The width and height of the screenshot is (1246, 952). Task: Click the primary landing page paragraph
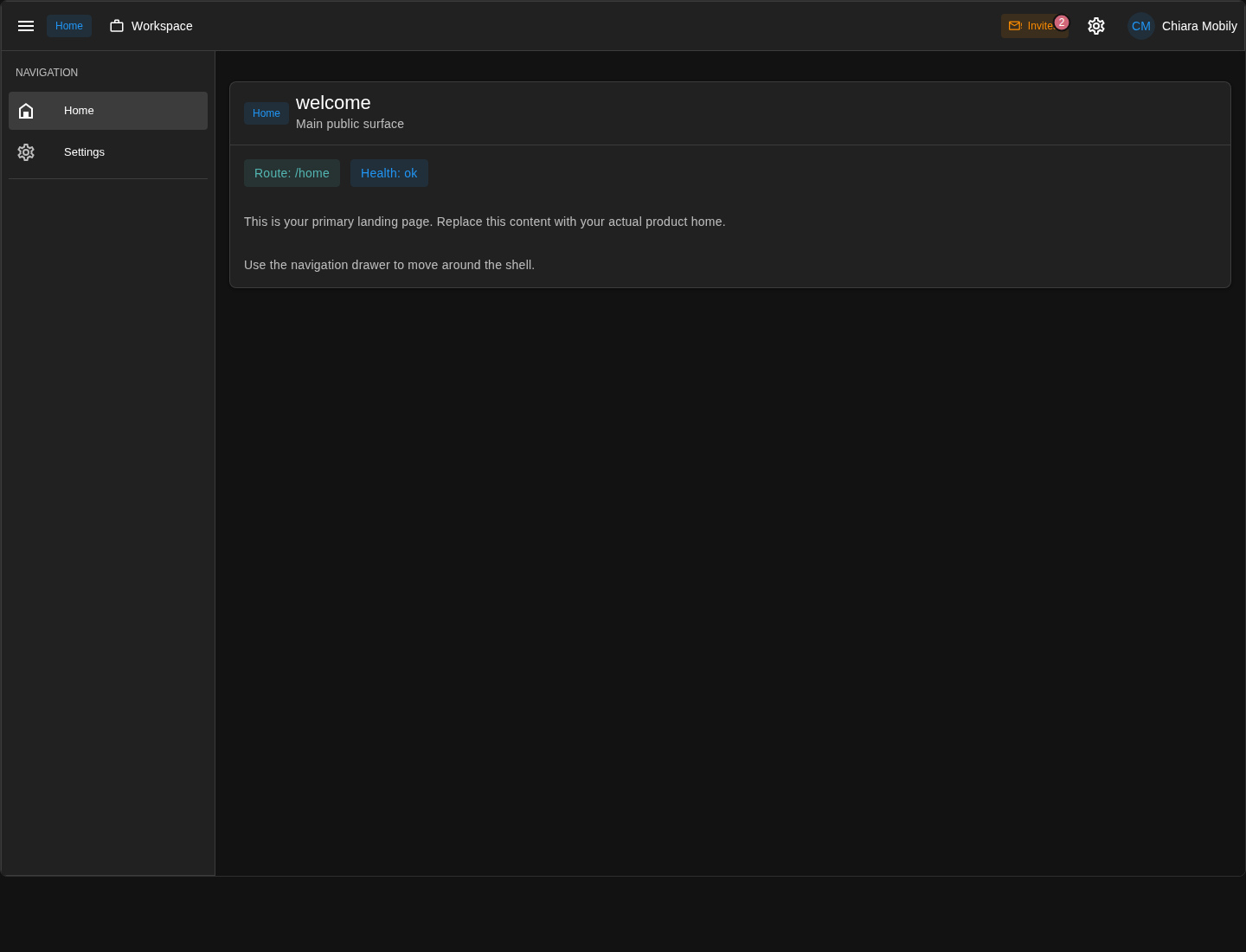[x=485, y=222]
